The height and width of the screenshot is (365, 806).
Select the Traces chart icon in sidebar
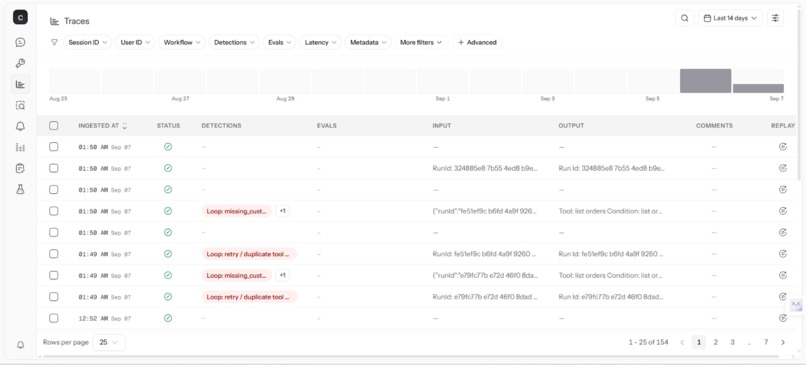point(20,84)
